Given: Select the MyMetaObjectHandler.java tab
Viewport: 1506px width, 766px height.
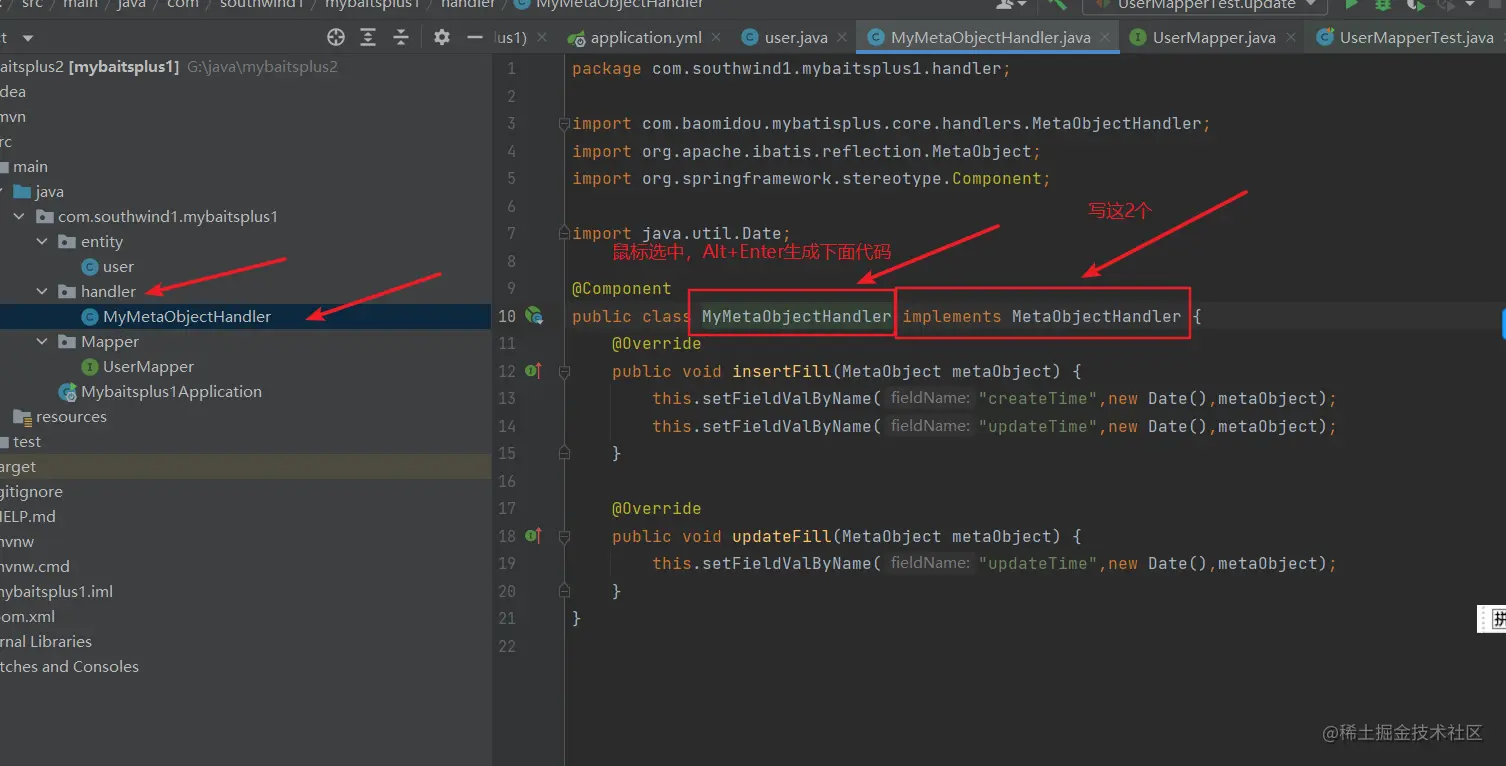Looking at the screenshot, I should click(x=990, y=38).
